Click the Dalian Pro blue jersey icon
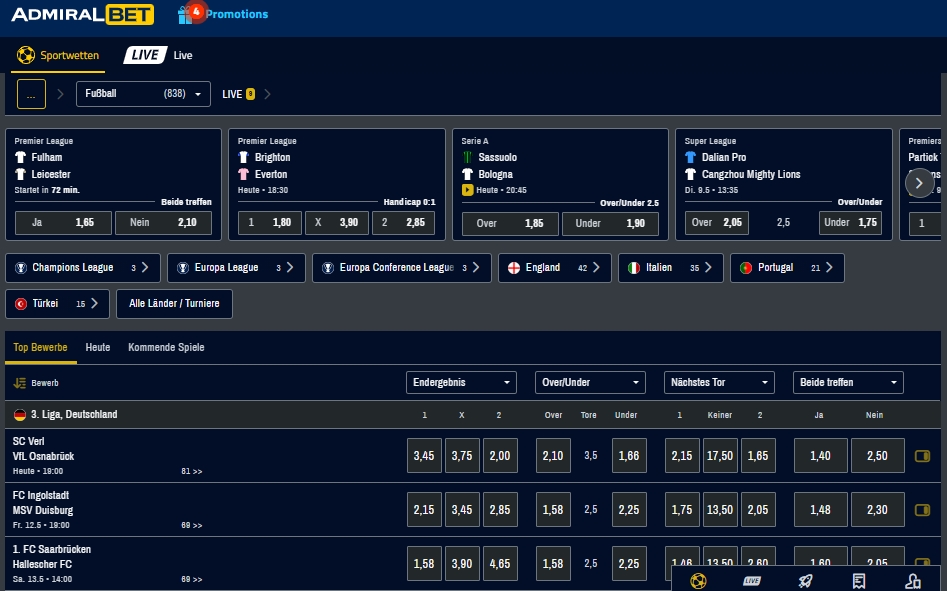Image resolution: width=947 pixels, height=591 pixels. coord(690,158)
